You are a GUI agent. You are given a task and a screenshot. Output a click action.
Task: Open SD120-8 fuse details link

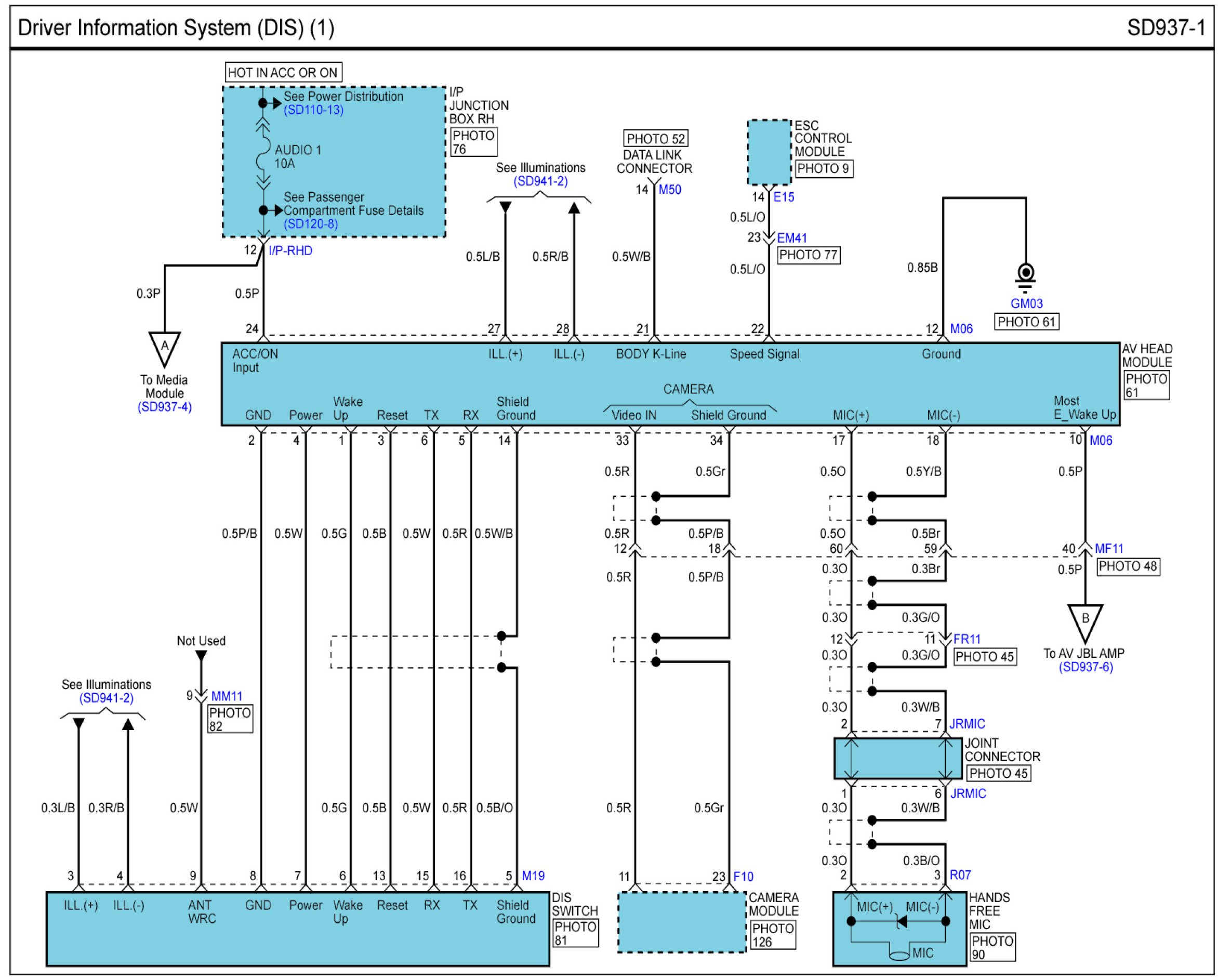pyautogui.click(x=311, y=223)
